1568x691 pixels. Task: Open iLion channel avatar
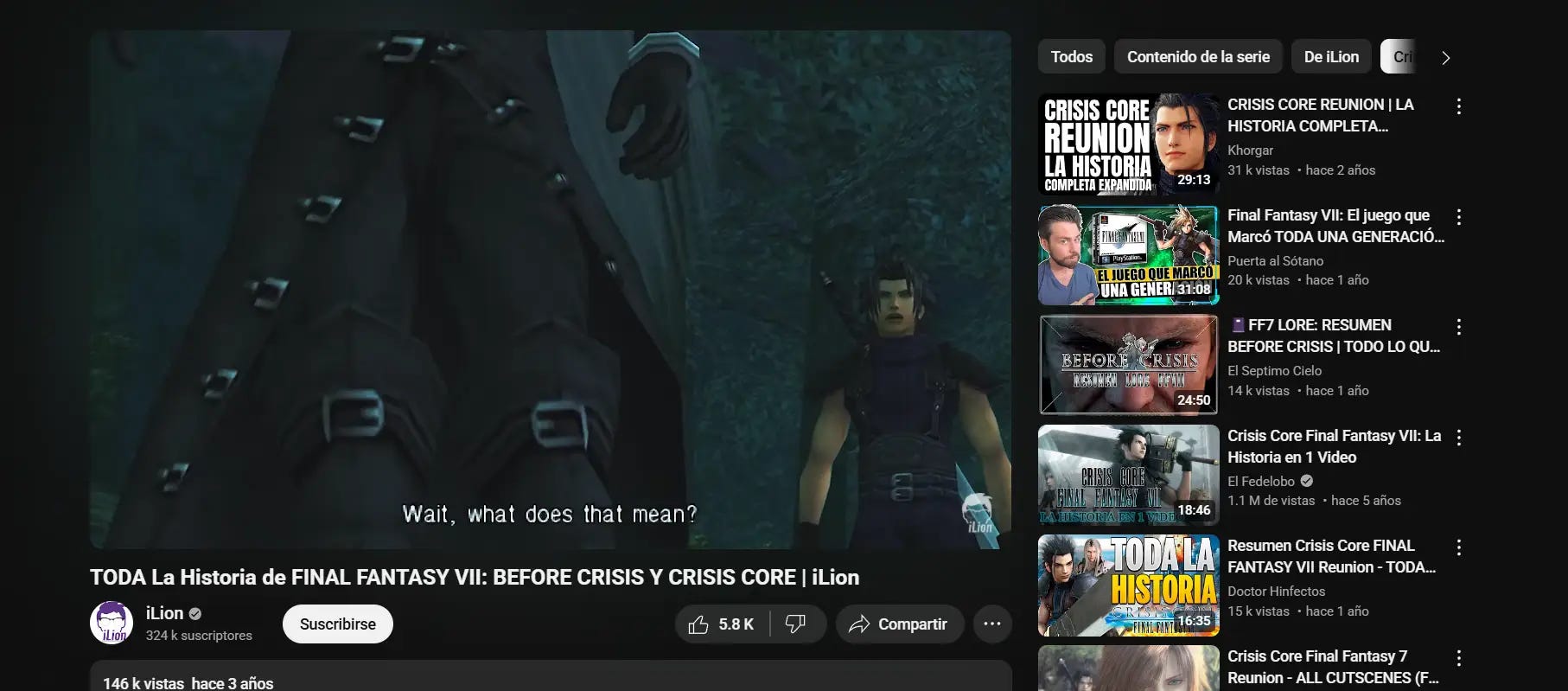(x=112, y=624)
